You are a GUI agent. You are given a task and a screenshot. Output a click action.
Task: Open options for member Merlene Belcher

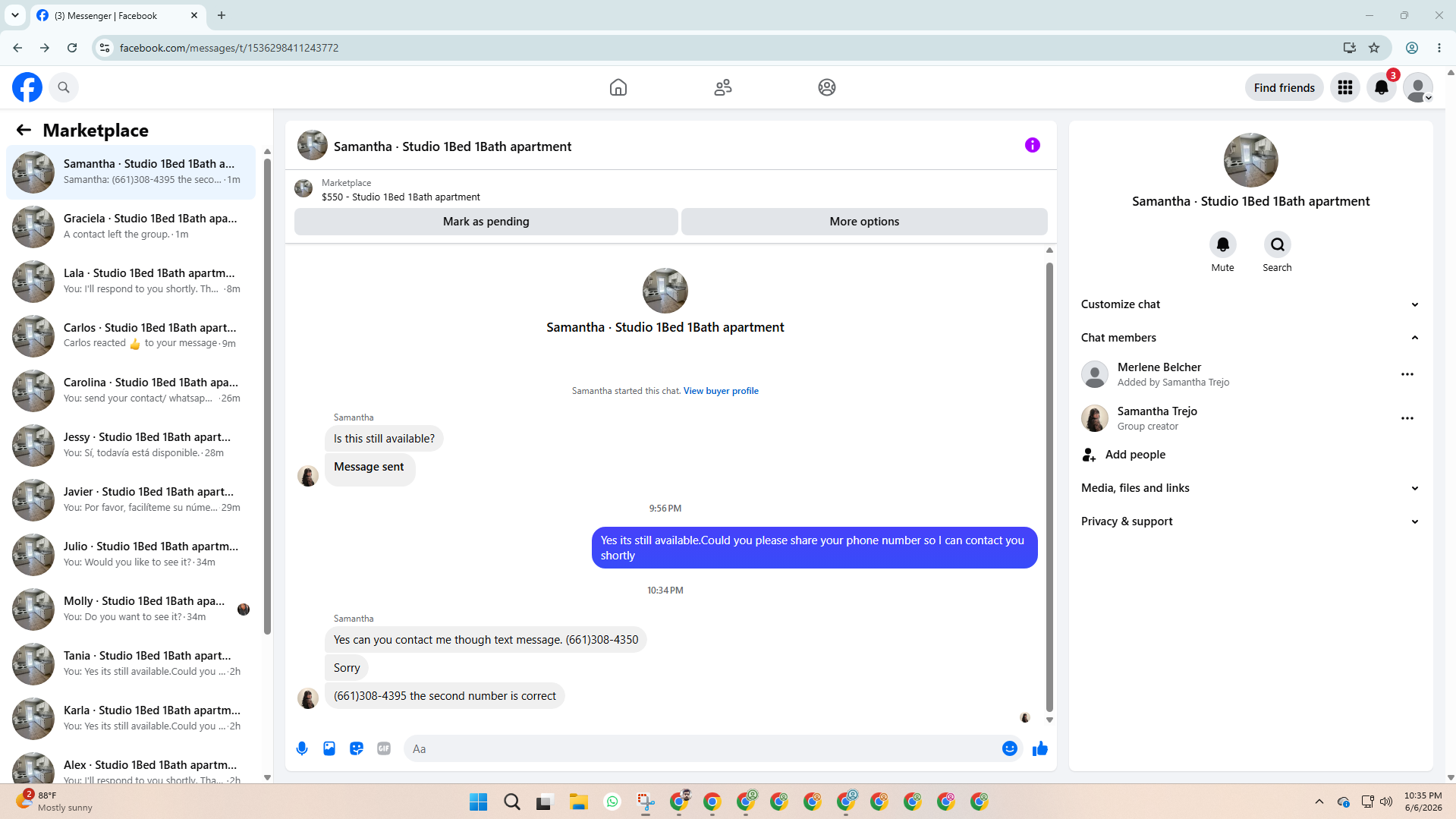pos(1407,374)
